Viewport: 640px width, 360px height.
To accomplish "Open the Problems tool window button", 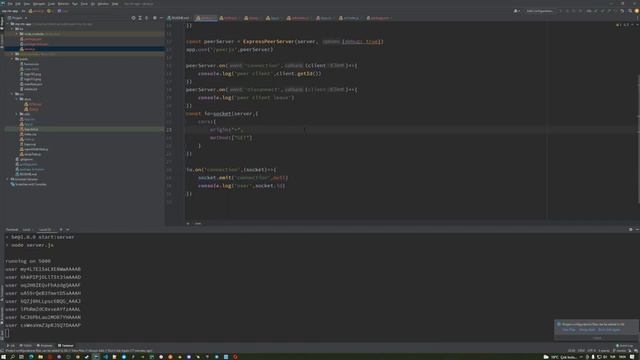I will [44, 346].
